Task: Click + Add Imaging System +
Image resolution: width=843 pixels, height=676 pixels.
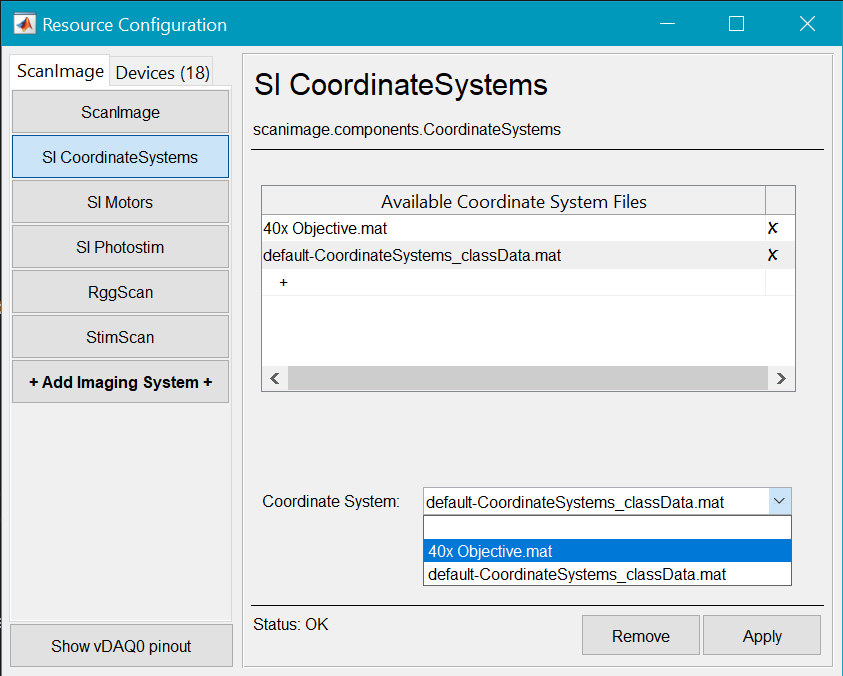Action: pos(120,381)
